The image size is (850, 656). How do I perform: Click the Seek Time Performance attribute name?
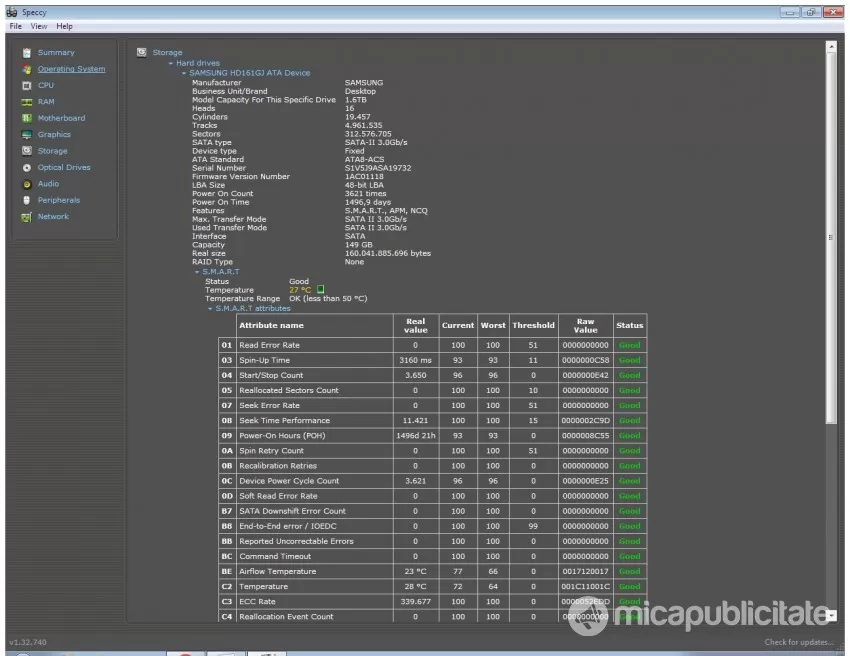tap(285, 421)
